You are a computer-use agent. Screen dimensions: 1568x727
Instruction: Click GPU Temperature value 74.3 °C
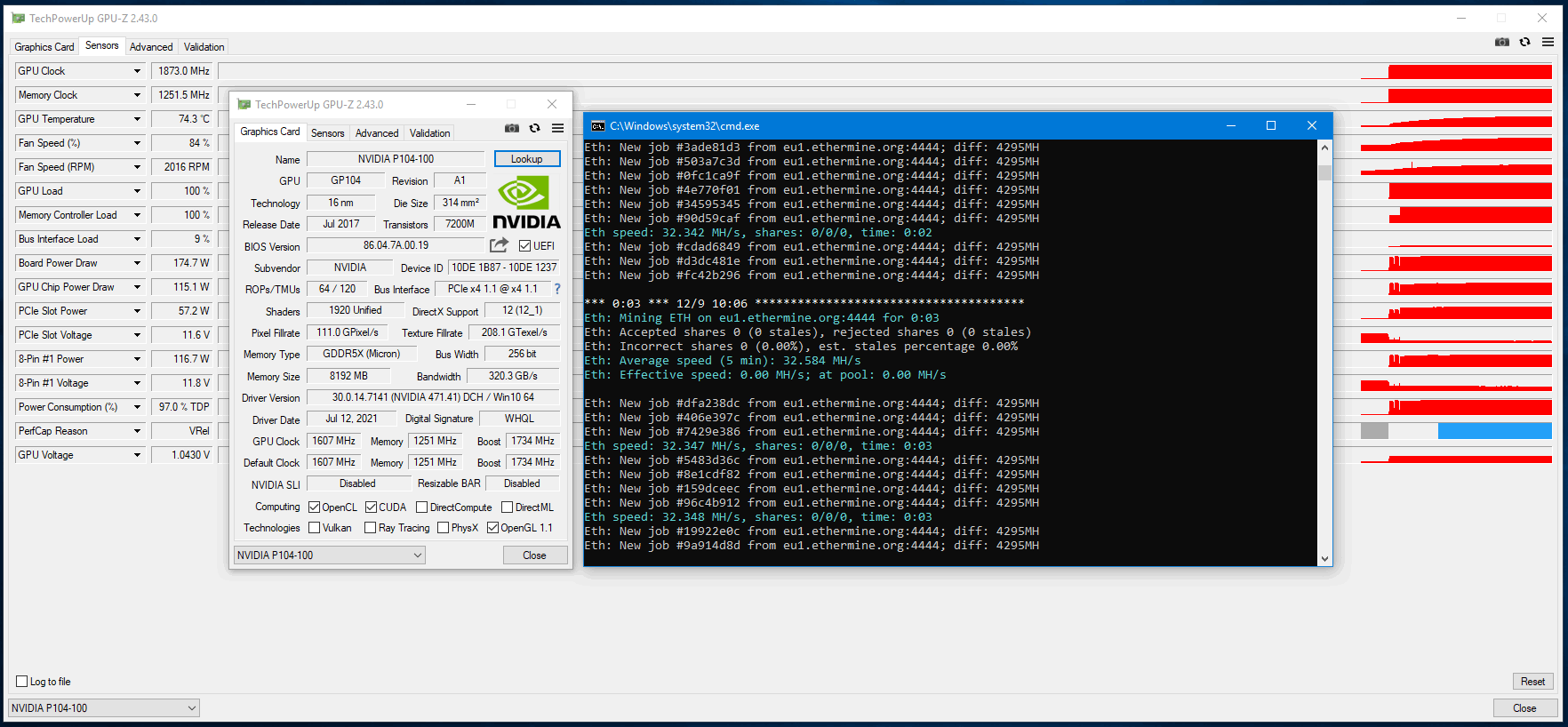click(183, 119)
